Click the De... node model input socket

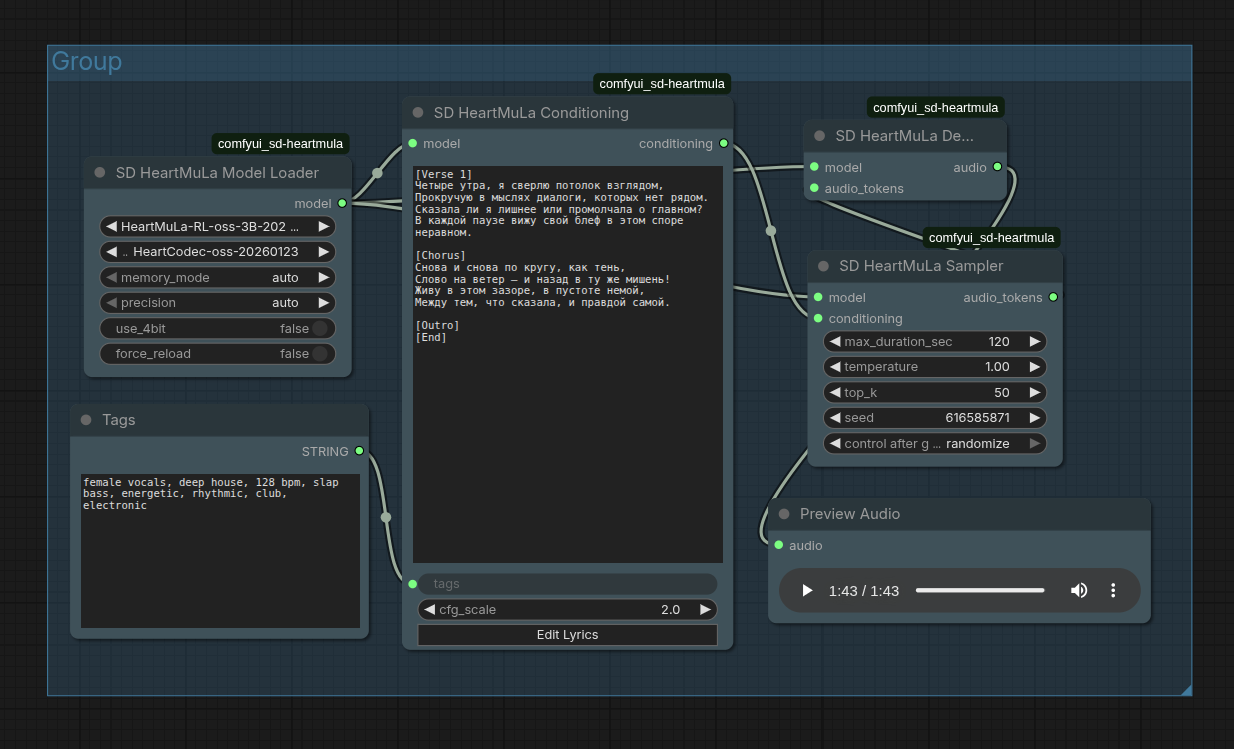[815, 167]
